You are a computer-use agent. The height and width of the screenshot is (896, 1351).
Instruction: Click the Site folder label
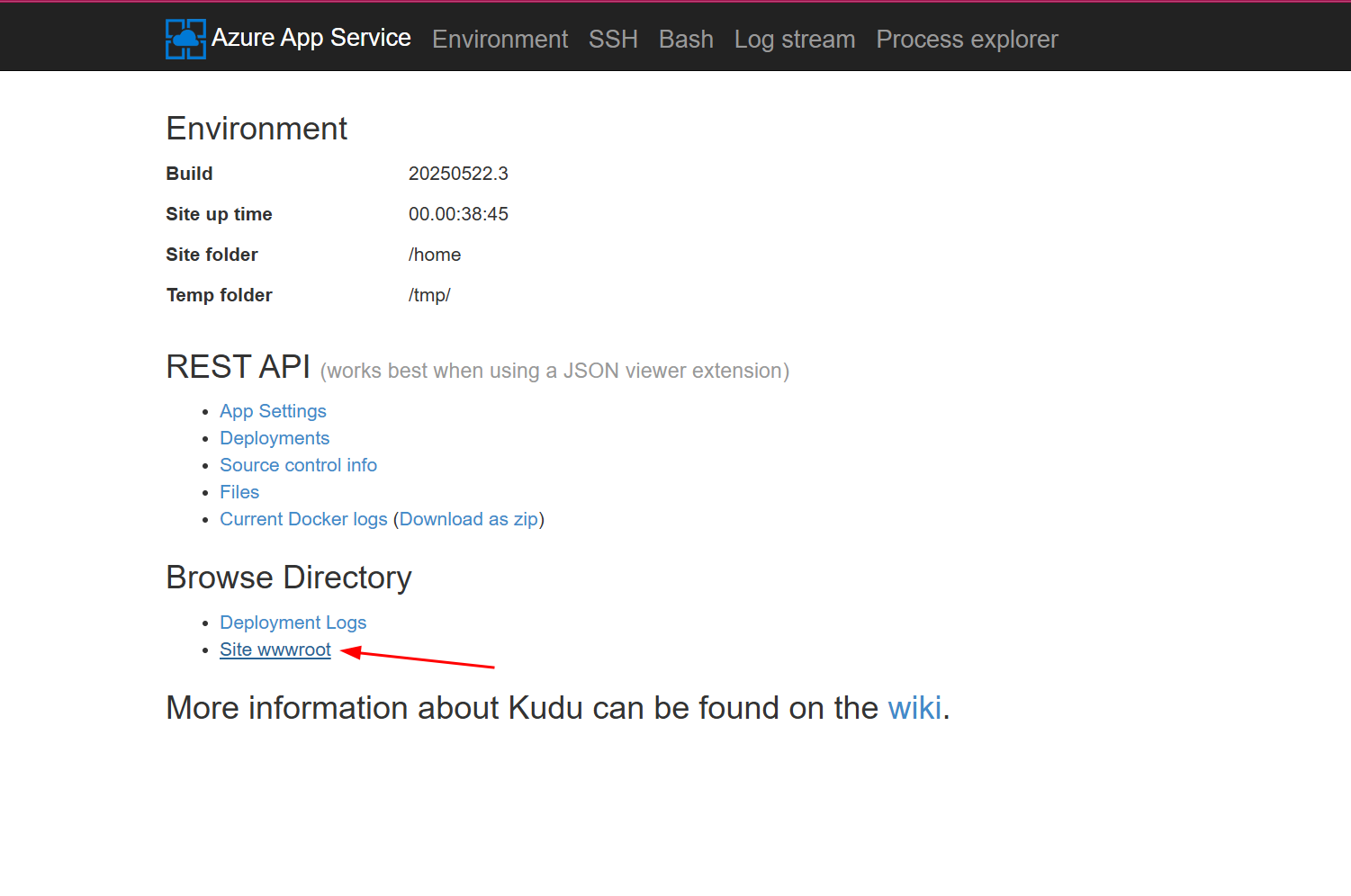tap(212, 255)
